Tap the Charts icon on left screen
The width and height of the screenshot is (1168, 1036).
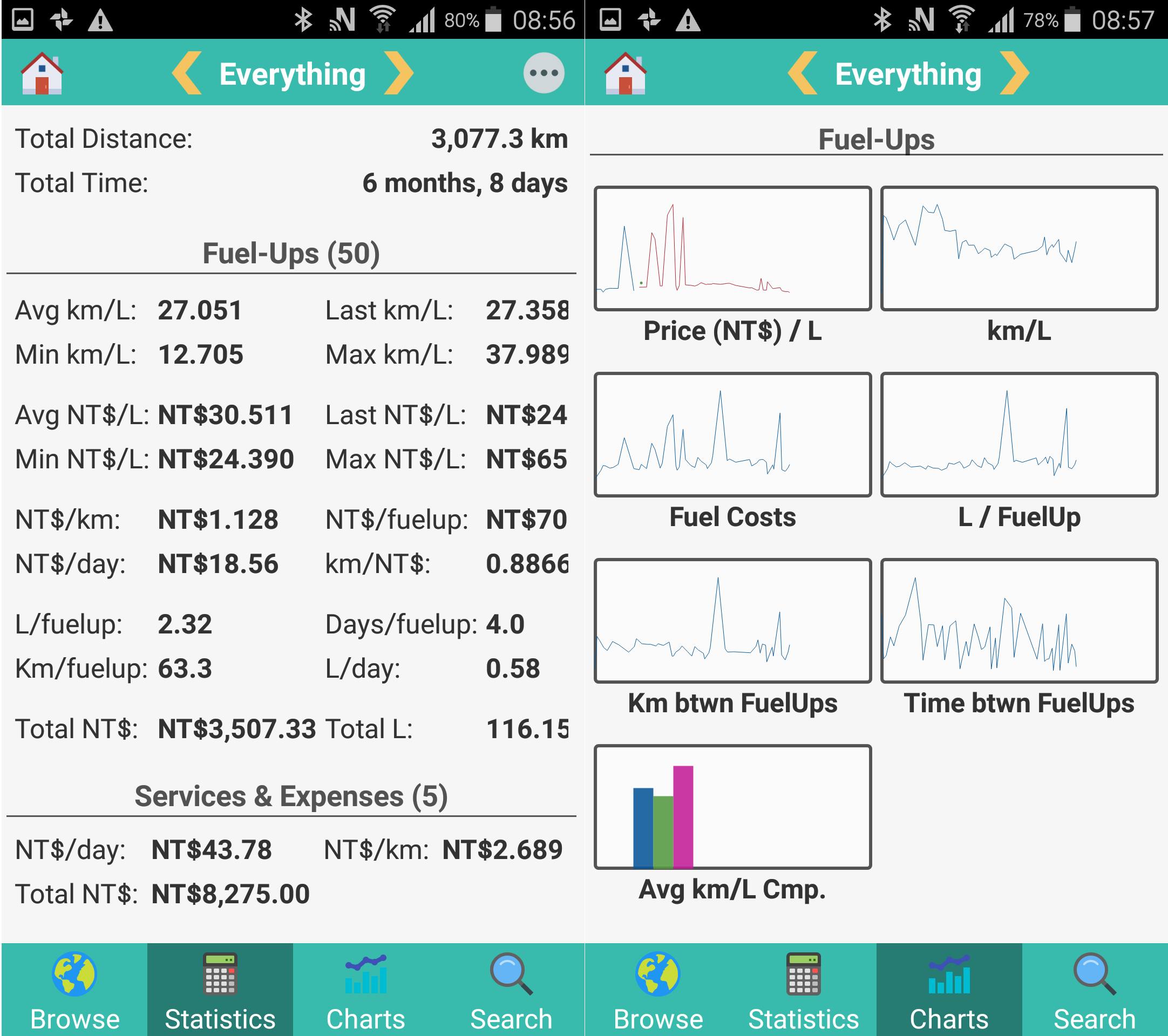coord(366,974)
